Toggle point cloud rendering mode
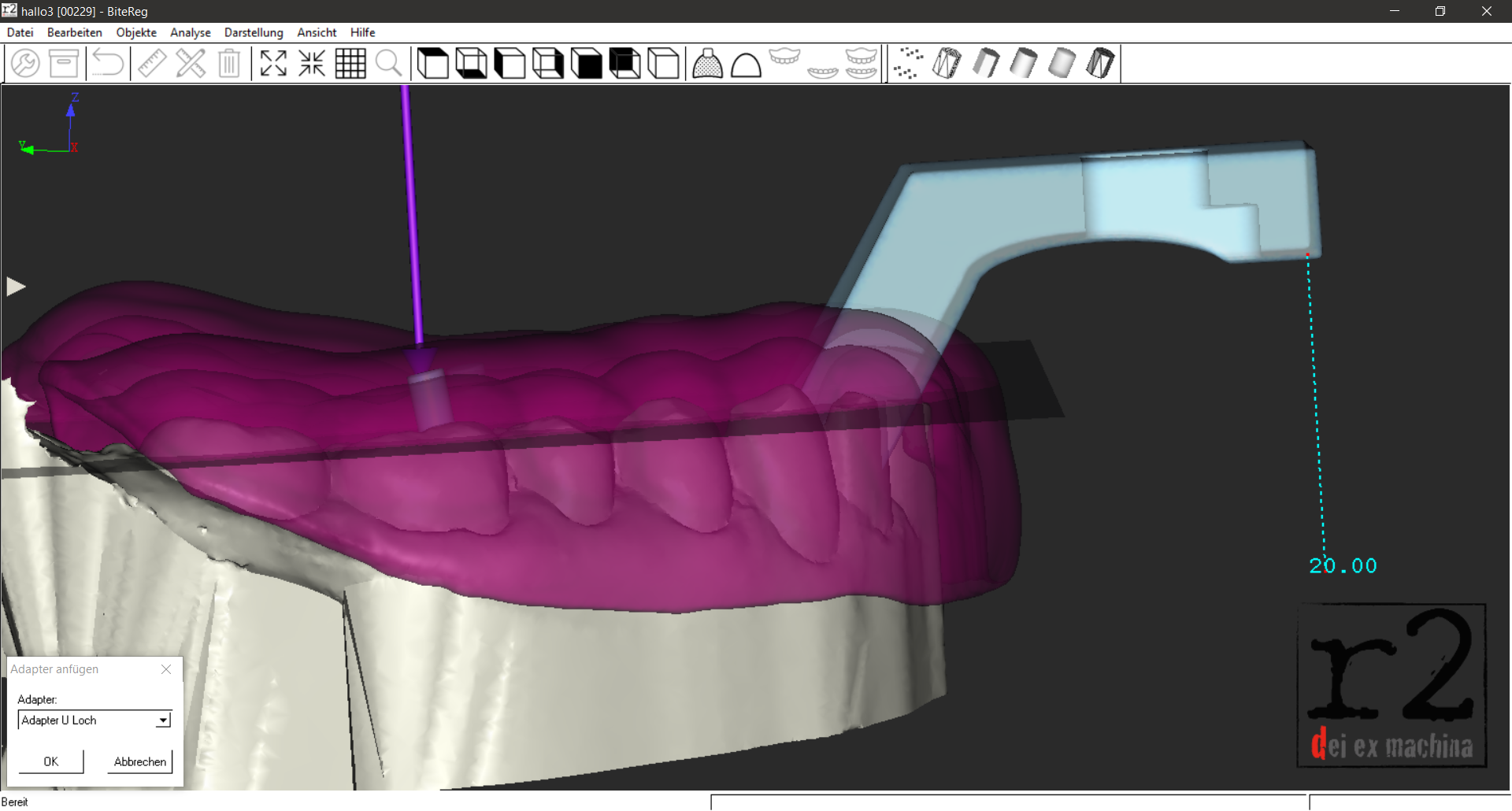Viewport: 1512px width, 811px height. click(x=908, y=63)
